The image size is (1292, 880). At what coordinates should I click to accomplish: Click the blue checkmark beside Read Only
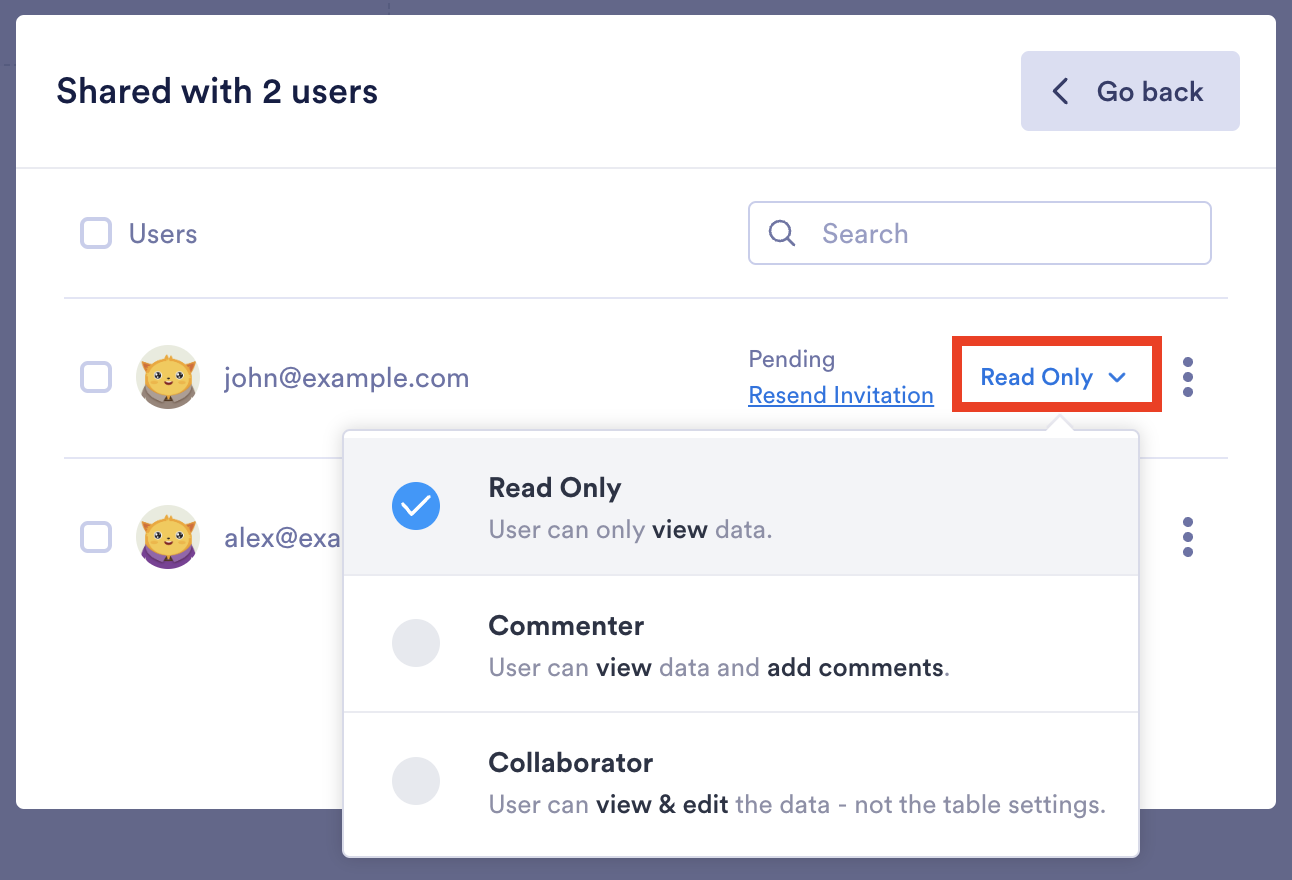coord(416,507)
